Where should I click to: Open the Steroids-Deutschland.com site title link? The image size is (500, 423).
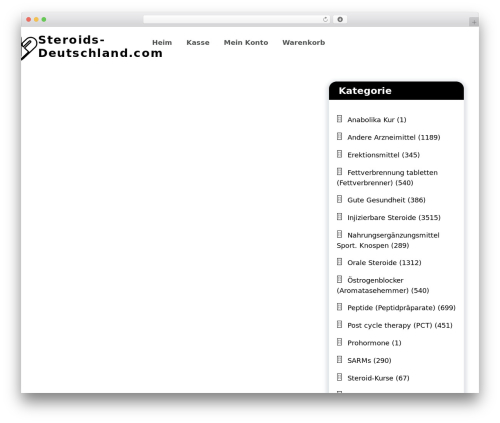(100, 46)
